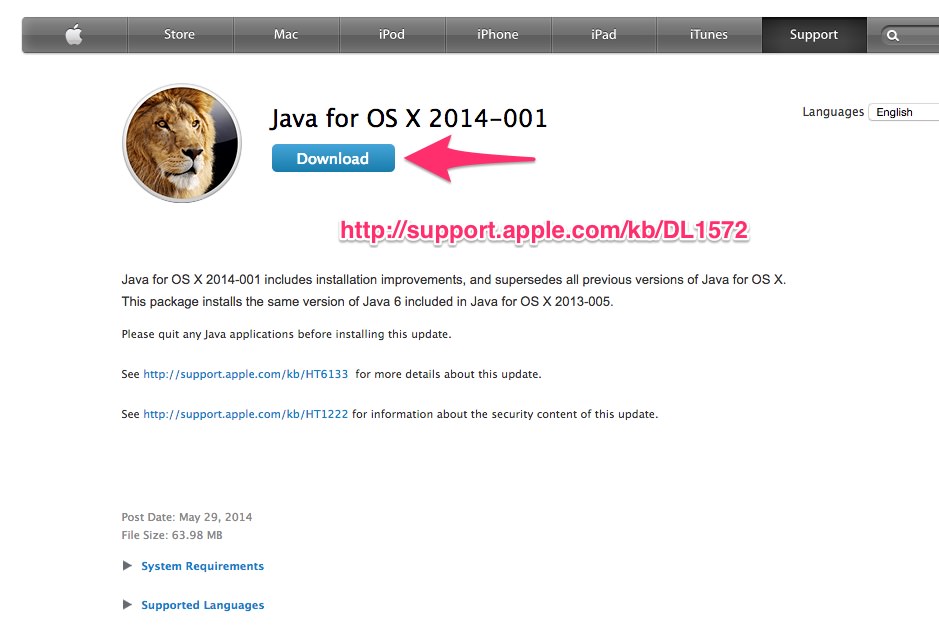Click the Post Date: May 29, 2014 text
This screenshot has width=939, height=634.
187,517
